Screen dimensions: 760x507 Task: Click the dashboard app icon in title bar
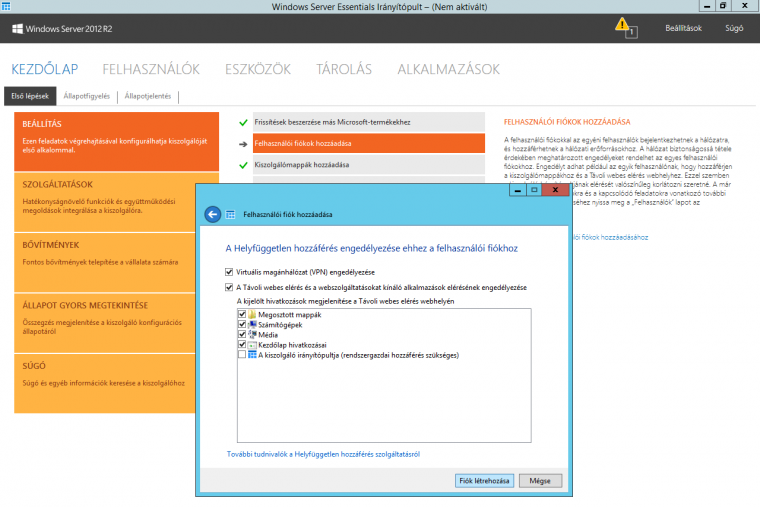pos(6,6)
